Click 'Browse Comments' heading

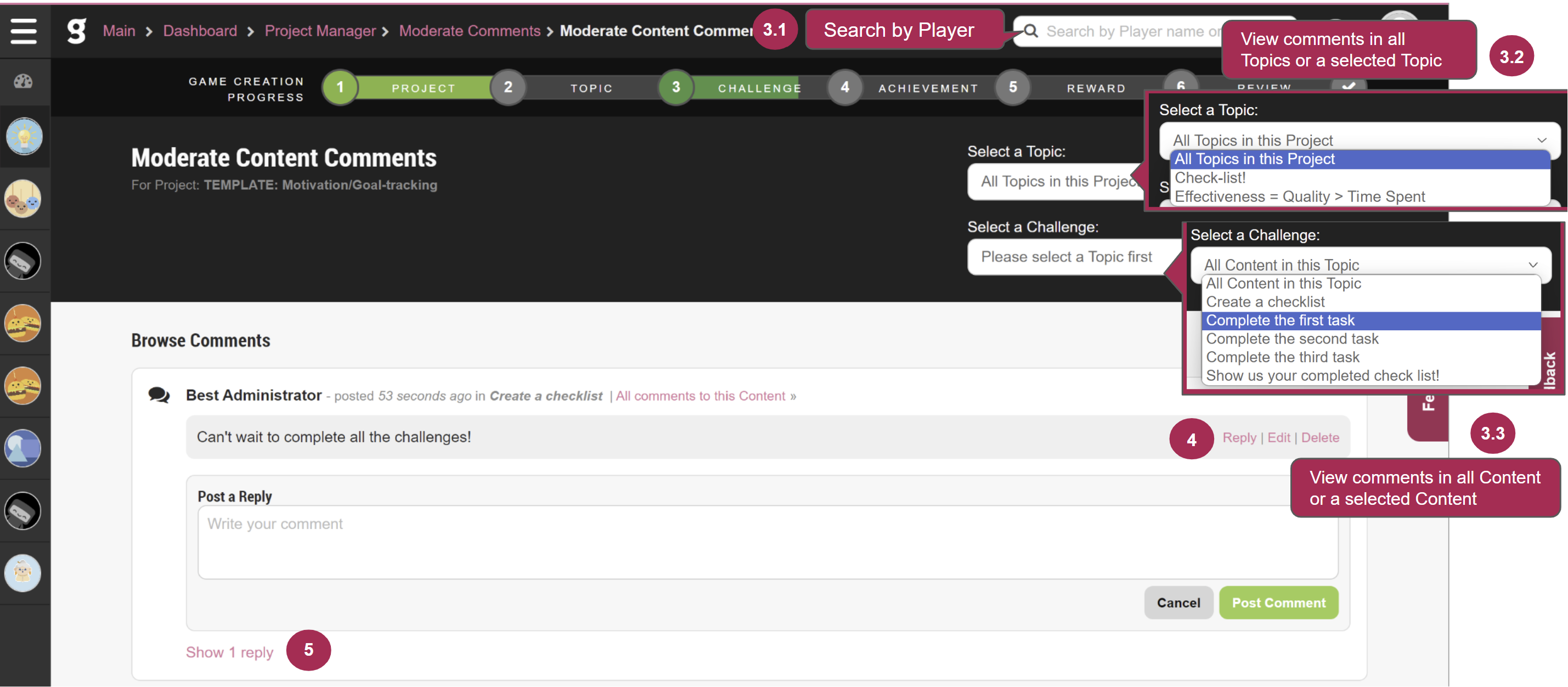tap(201, 340)
